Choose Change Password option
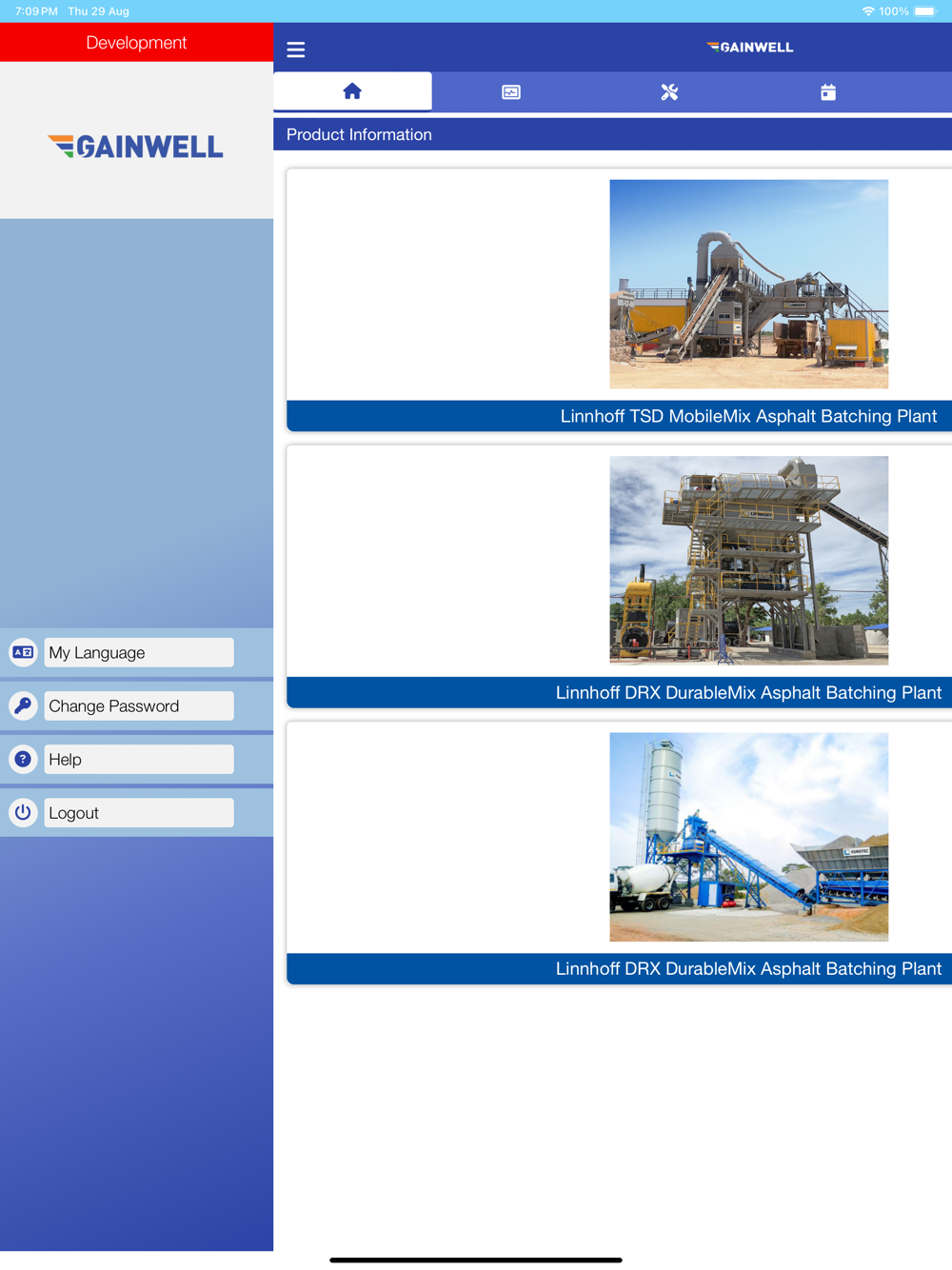This screenshot has width=952, height=1270. click(139, 705)
